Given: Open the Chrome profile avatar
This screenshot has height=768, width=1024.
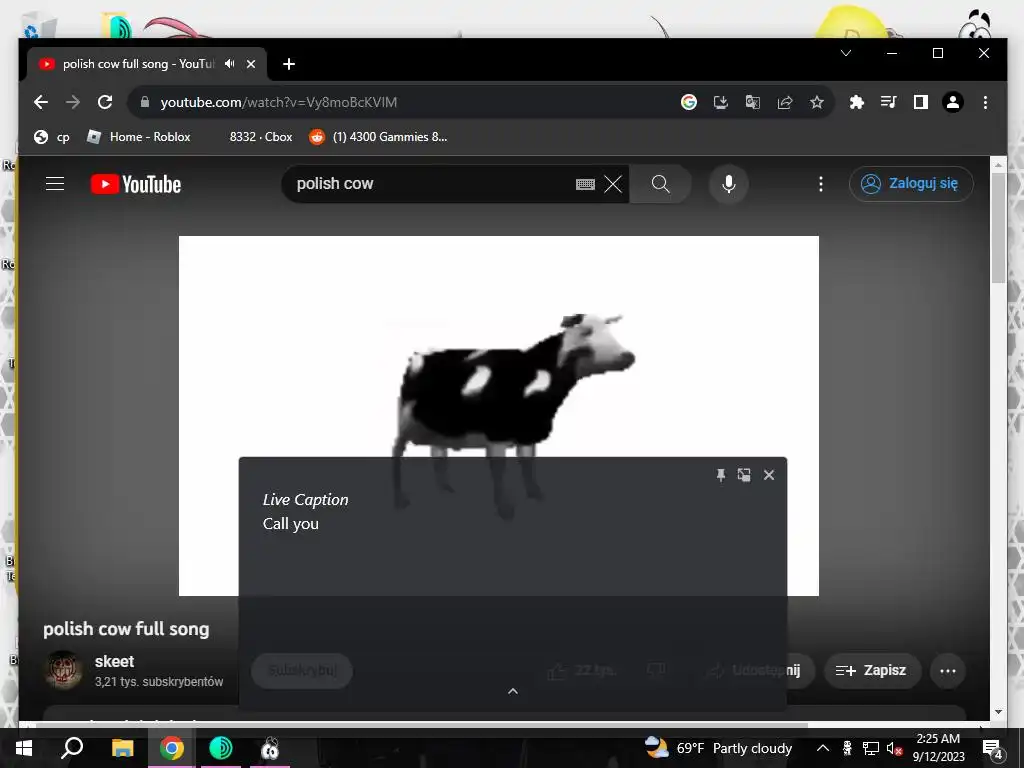Looking at the screenshot, I should coord(953,102).
